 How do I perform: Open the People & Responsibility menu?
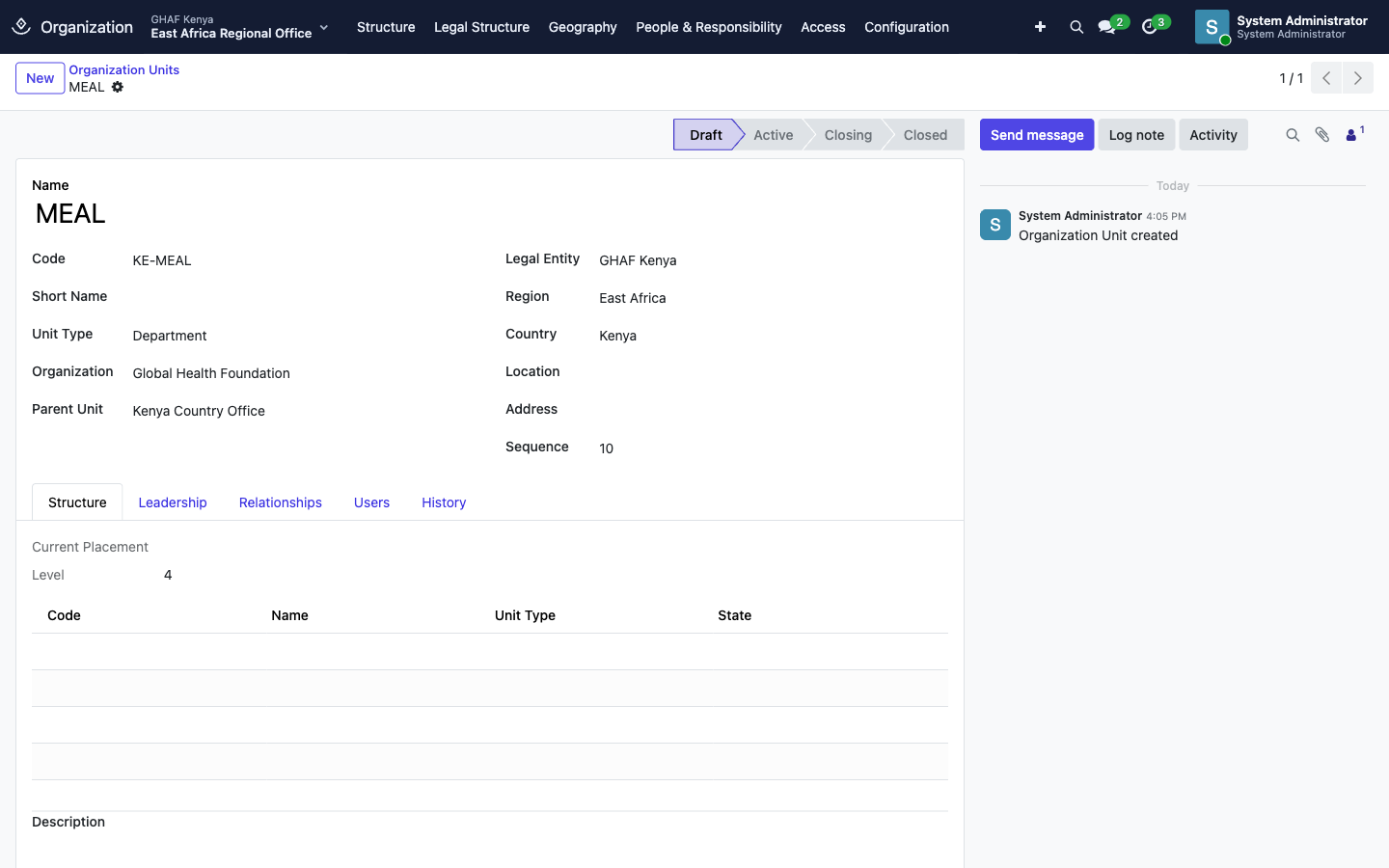tap(709, 27)
